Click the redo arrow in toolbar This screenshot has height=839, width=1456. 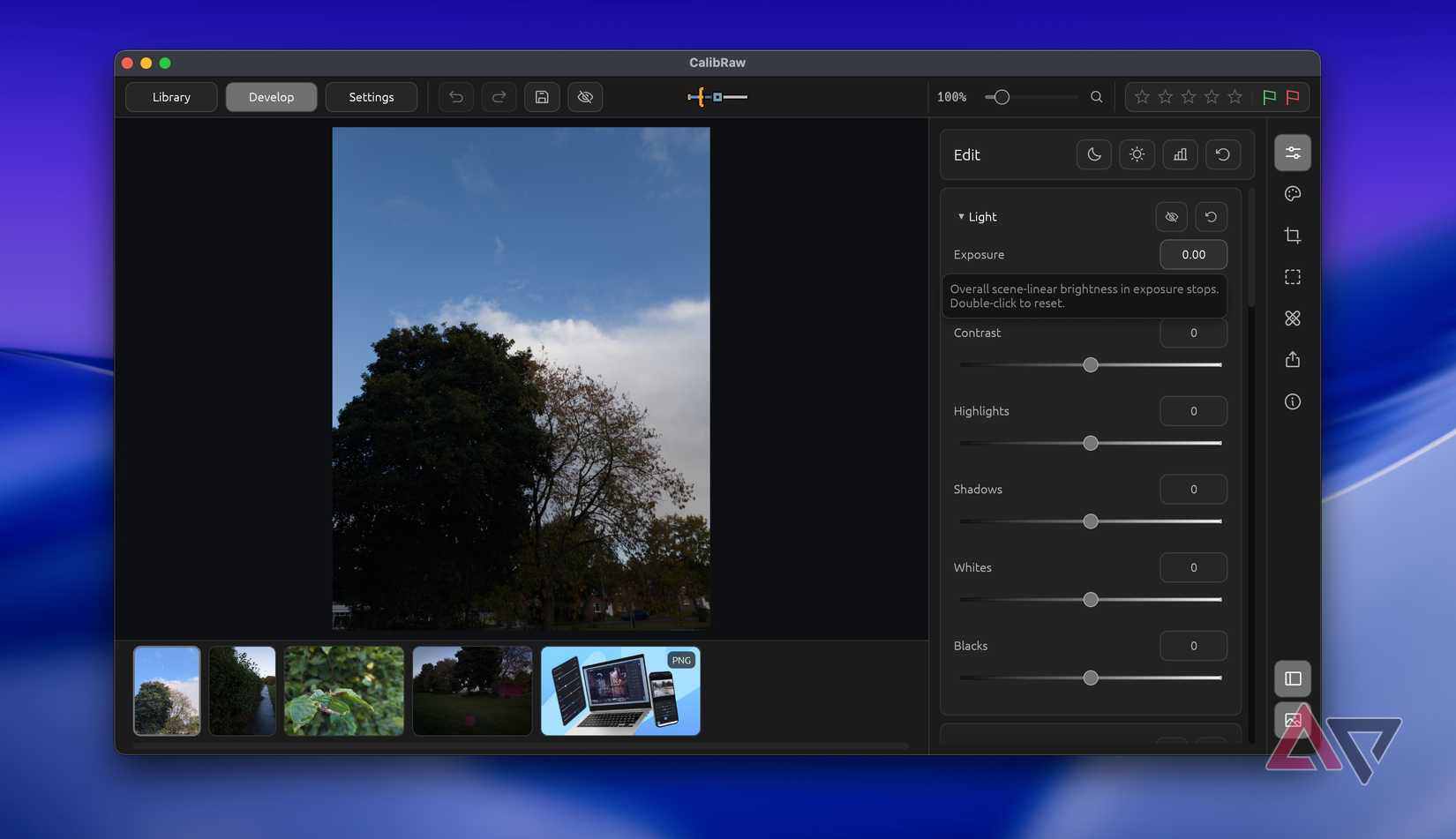499,97
